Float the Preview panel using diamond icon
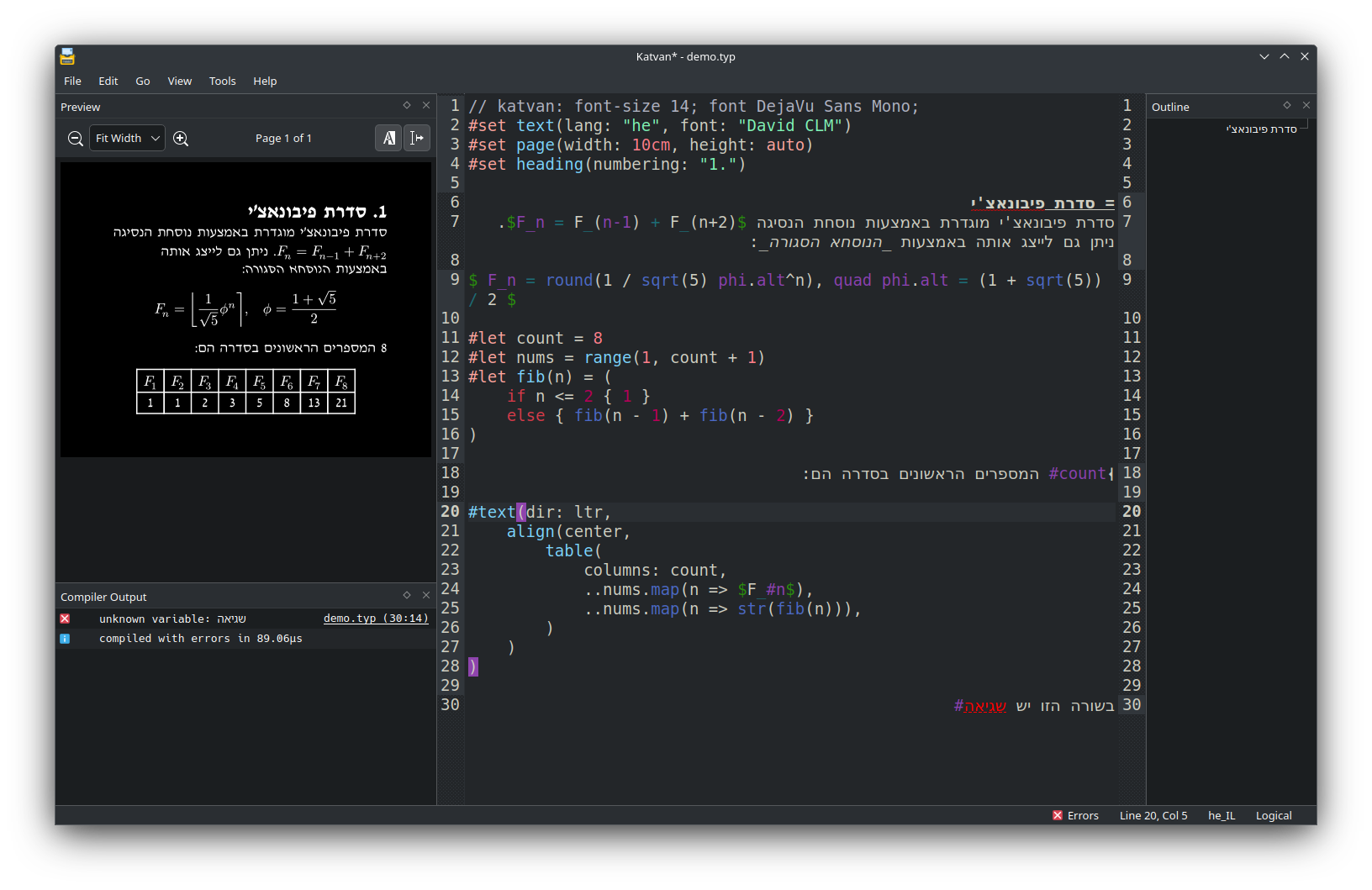 click(407, 106)
